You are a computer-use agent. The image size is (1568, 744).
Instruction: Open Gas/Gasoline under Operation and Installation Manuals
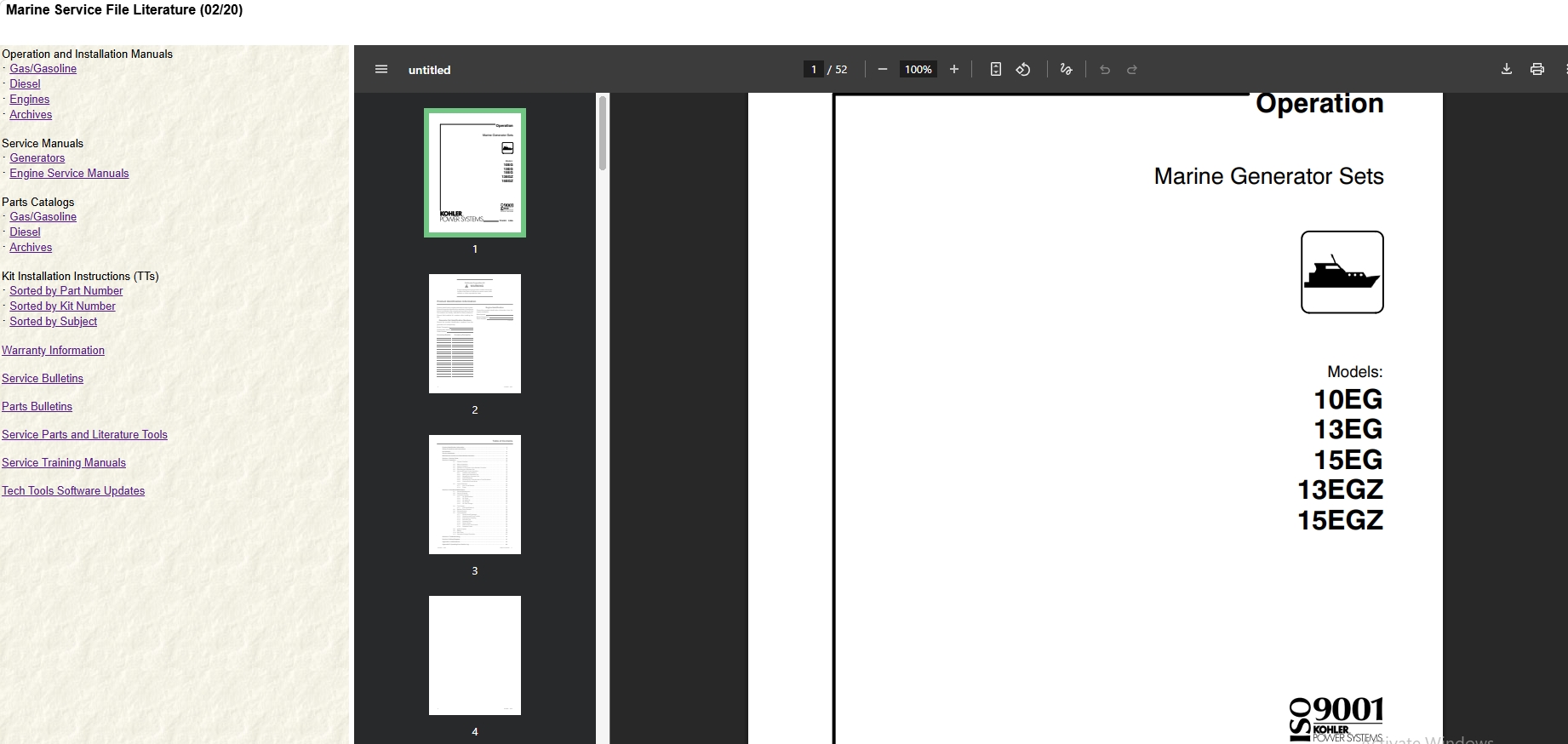pos(43,69)
